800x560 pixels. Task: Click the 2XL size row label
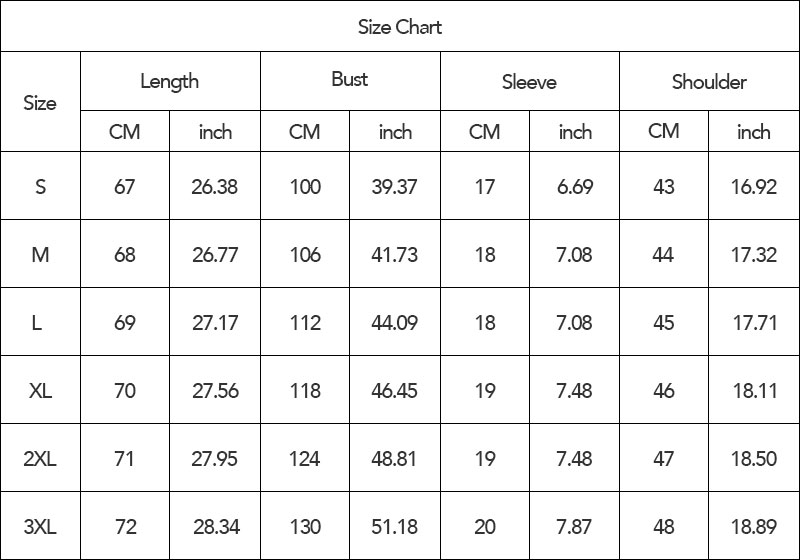tap(40, 458)
